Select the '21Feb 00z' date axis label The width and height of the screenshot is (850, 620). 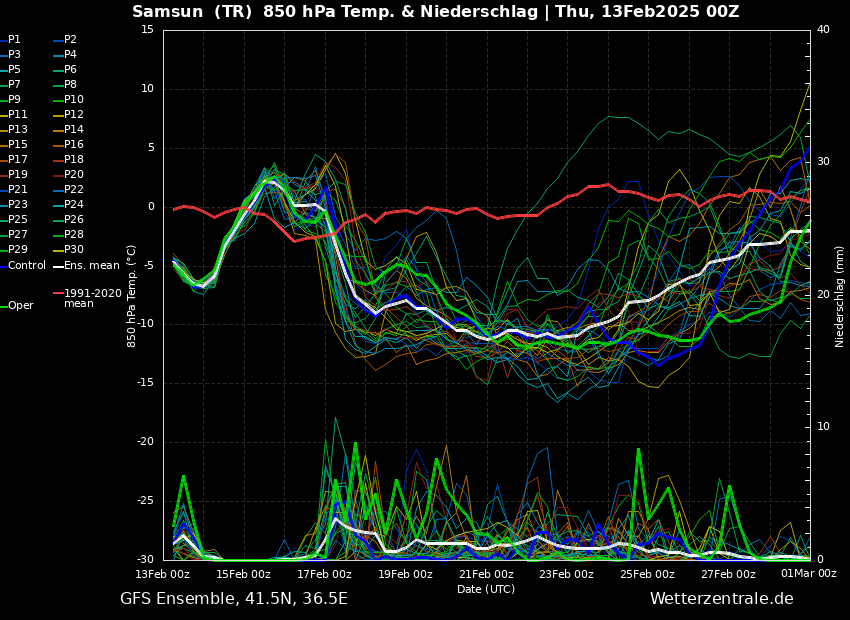click(x=486, y=574)
